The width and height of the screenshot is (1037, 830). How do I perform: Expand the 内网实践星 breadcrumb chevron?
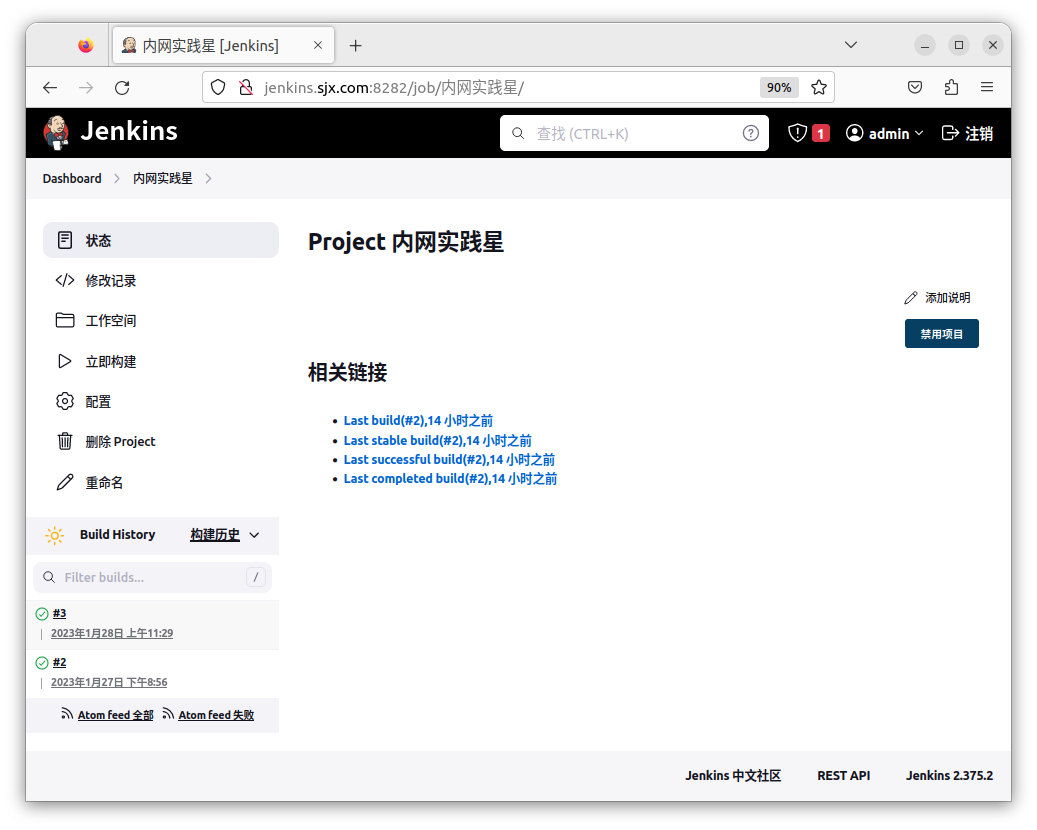click(208, 179)
